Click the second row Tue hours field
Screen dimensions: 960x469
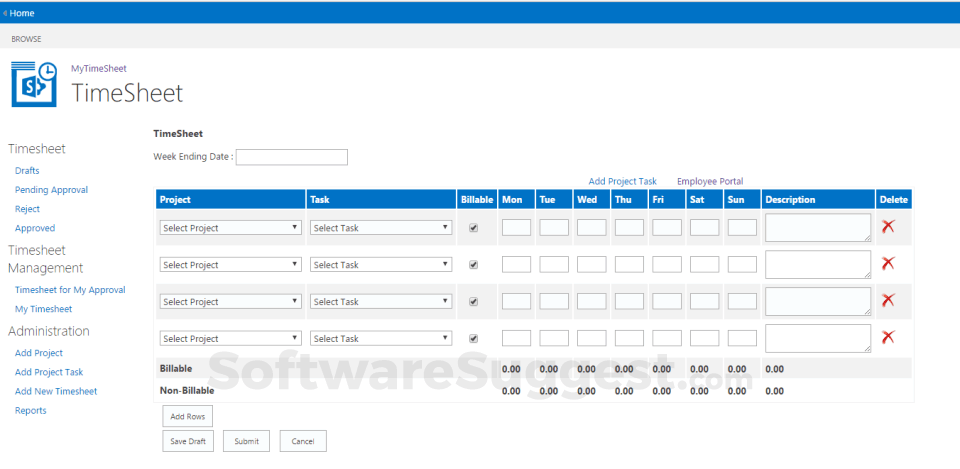click(x=554, y=265)
